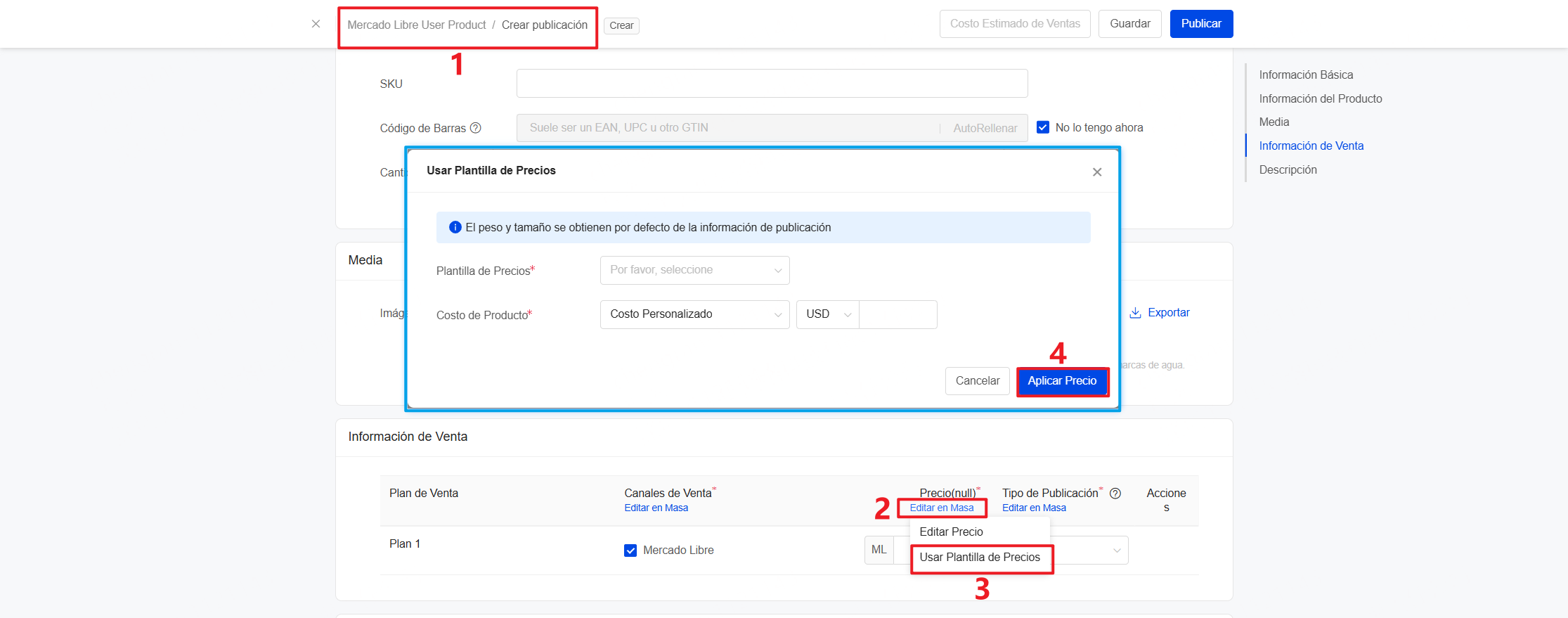
Task: Go to Información del Producto section
Action: [1321, 98]
